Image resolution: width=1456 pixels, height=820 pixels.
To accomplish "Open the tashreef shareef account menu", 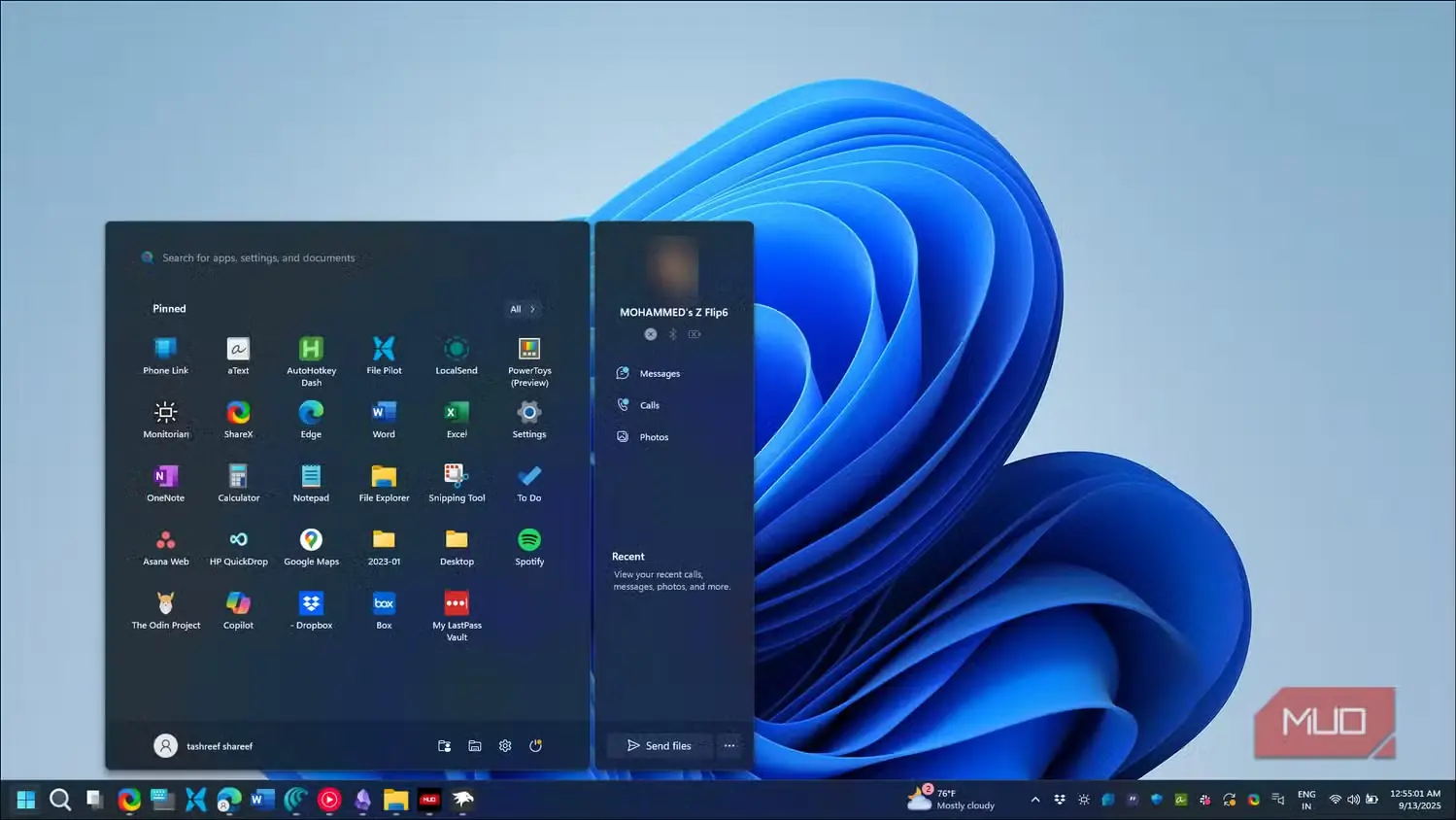I will point(203,746).
